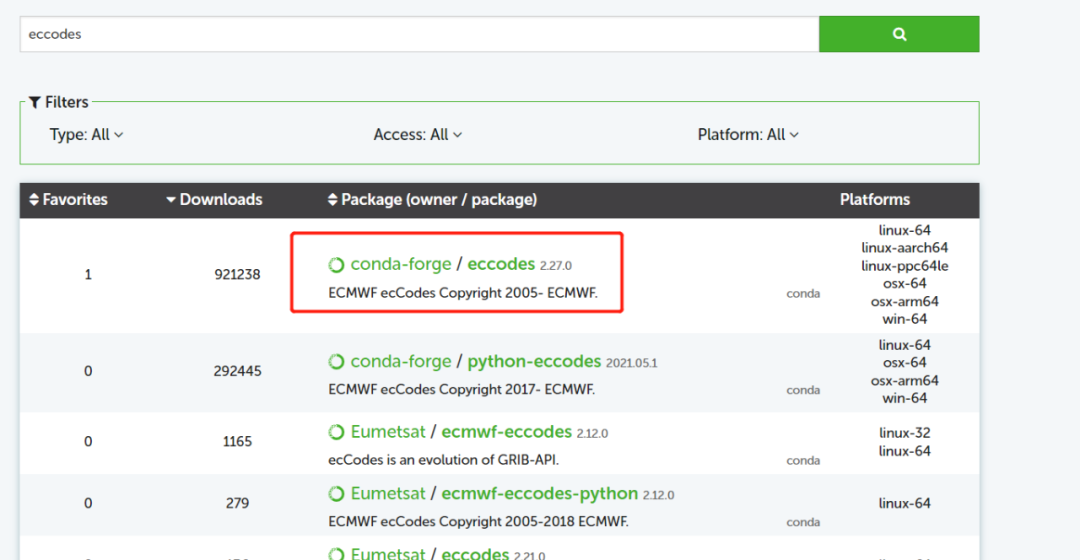1080x560 pixels.
Task: Open the ecmwf-eccodes package link
Action: (x=506, y=433)
